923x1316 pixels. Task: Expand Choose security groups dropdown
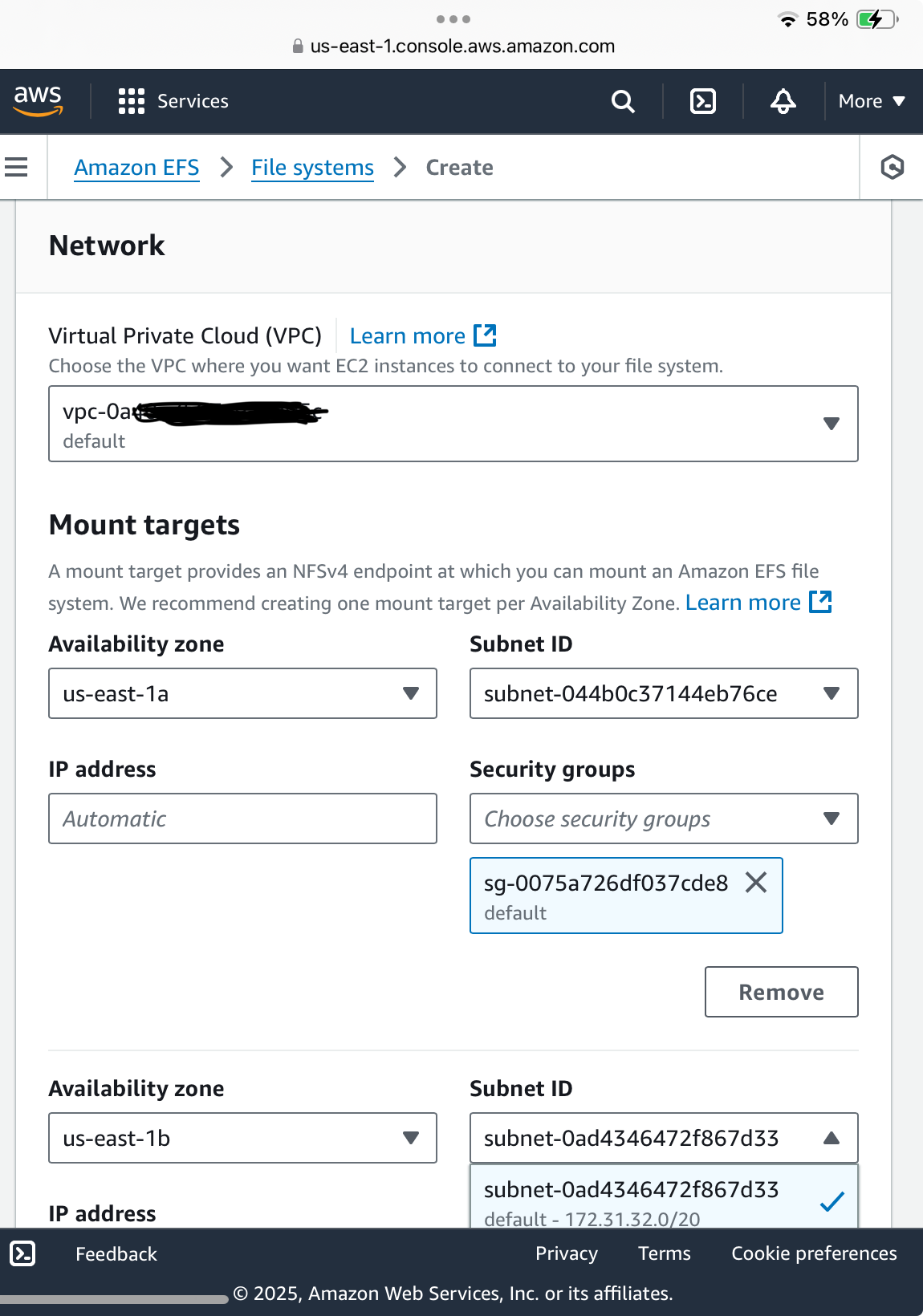[x=664, y=818]
